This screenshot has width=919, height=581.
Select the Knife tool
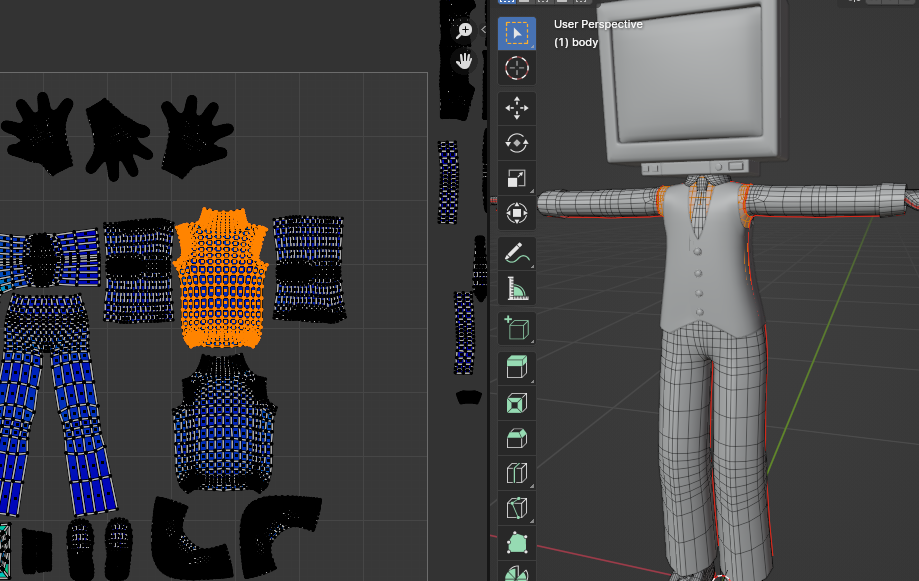[x=516, y=508]
